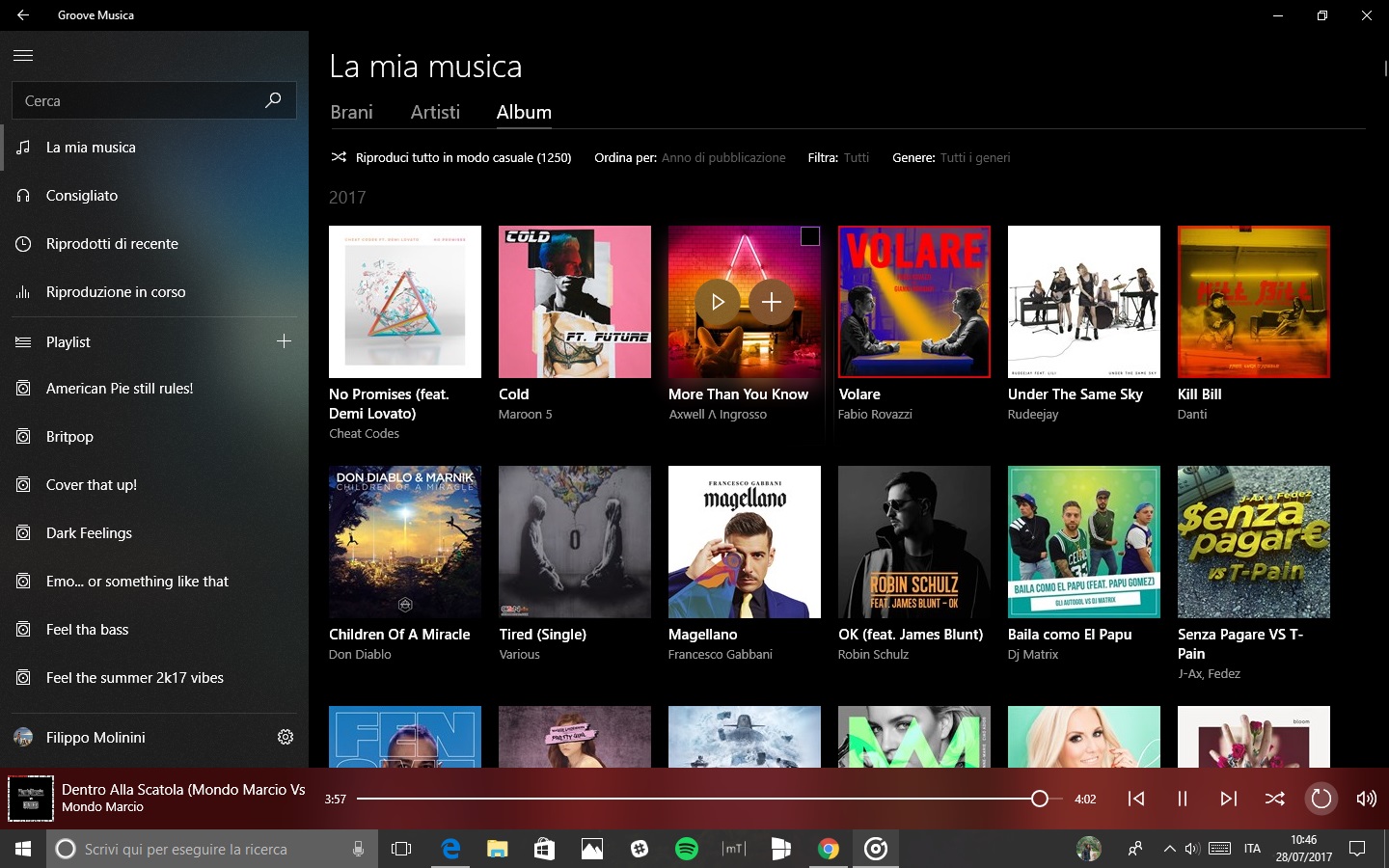This screenshot has width=1389, height=868.
Task: Open Genere Tutti i generi dropdown
Action: coord(975,157)
